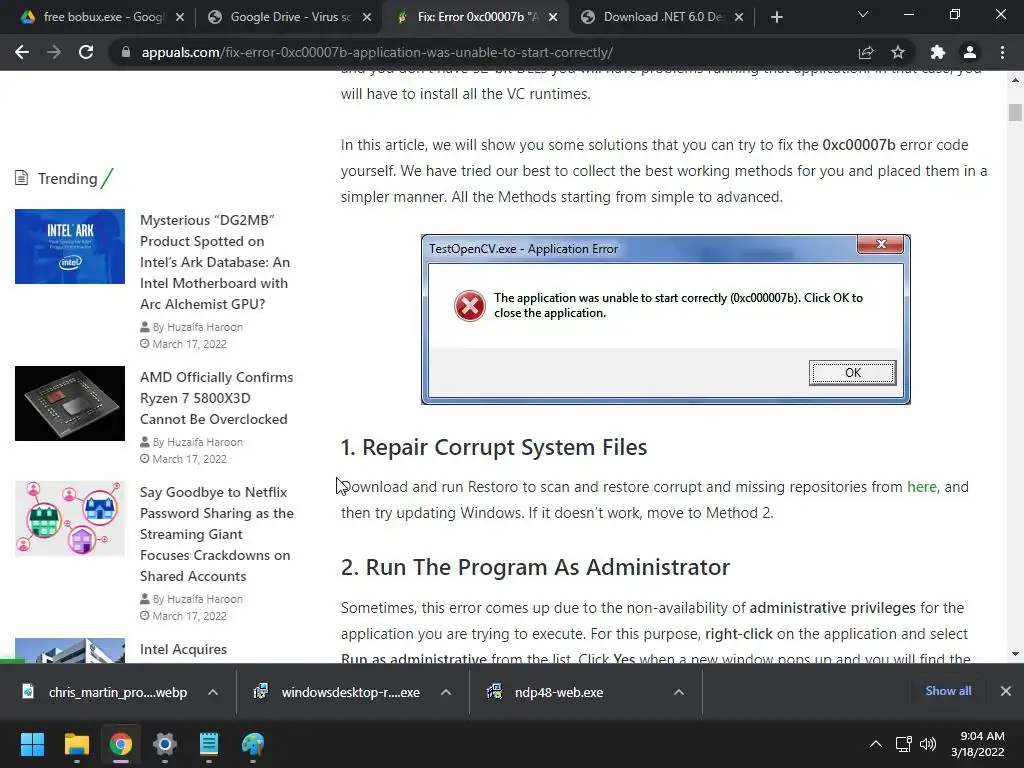Open a new tab with plus

(x=776, y=17)
